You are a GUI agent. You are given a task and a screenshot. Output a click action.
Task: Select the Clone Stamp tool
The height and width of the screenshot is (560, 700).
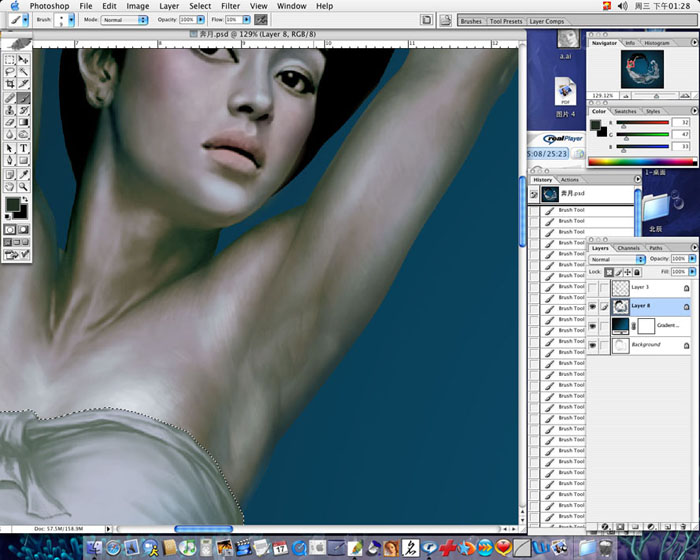(x=10, y=110)
